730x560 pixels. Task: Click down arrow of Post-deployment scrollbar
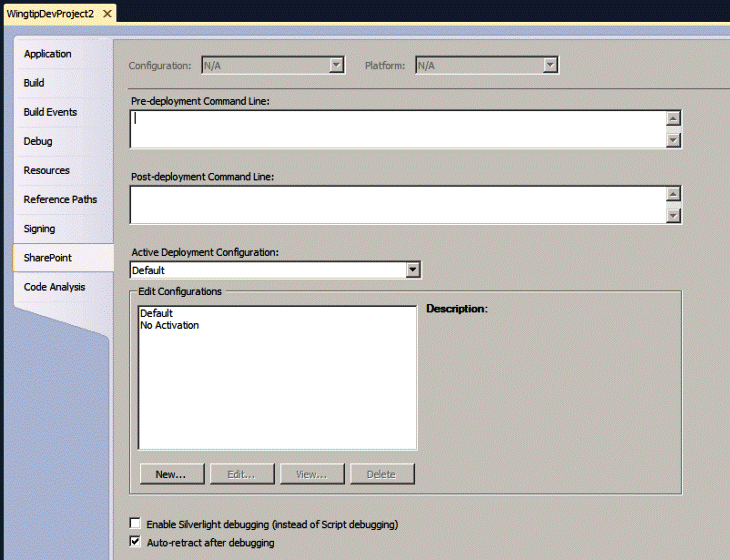coord(673,216)
